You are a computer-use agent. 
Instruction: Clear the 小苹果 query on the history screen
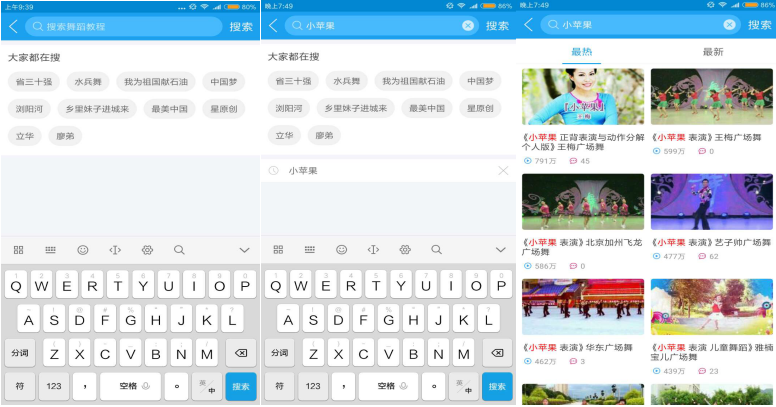(468, 26)
